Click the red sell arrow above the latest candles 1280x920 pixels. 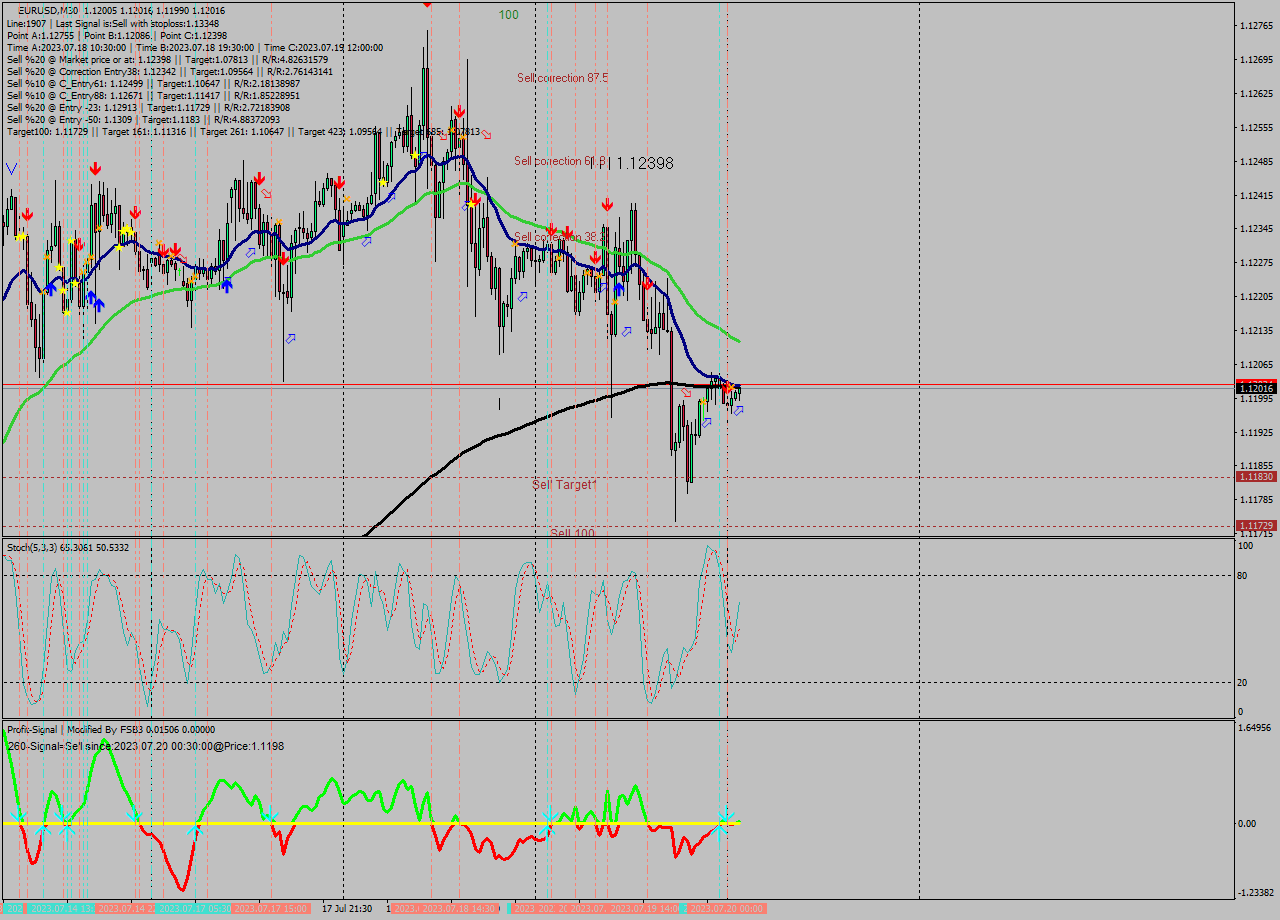click(x=728, y=387)
